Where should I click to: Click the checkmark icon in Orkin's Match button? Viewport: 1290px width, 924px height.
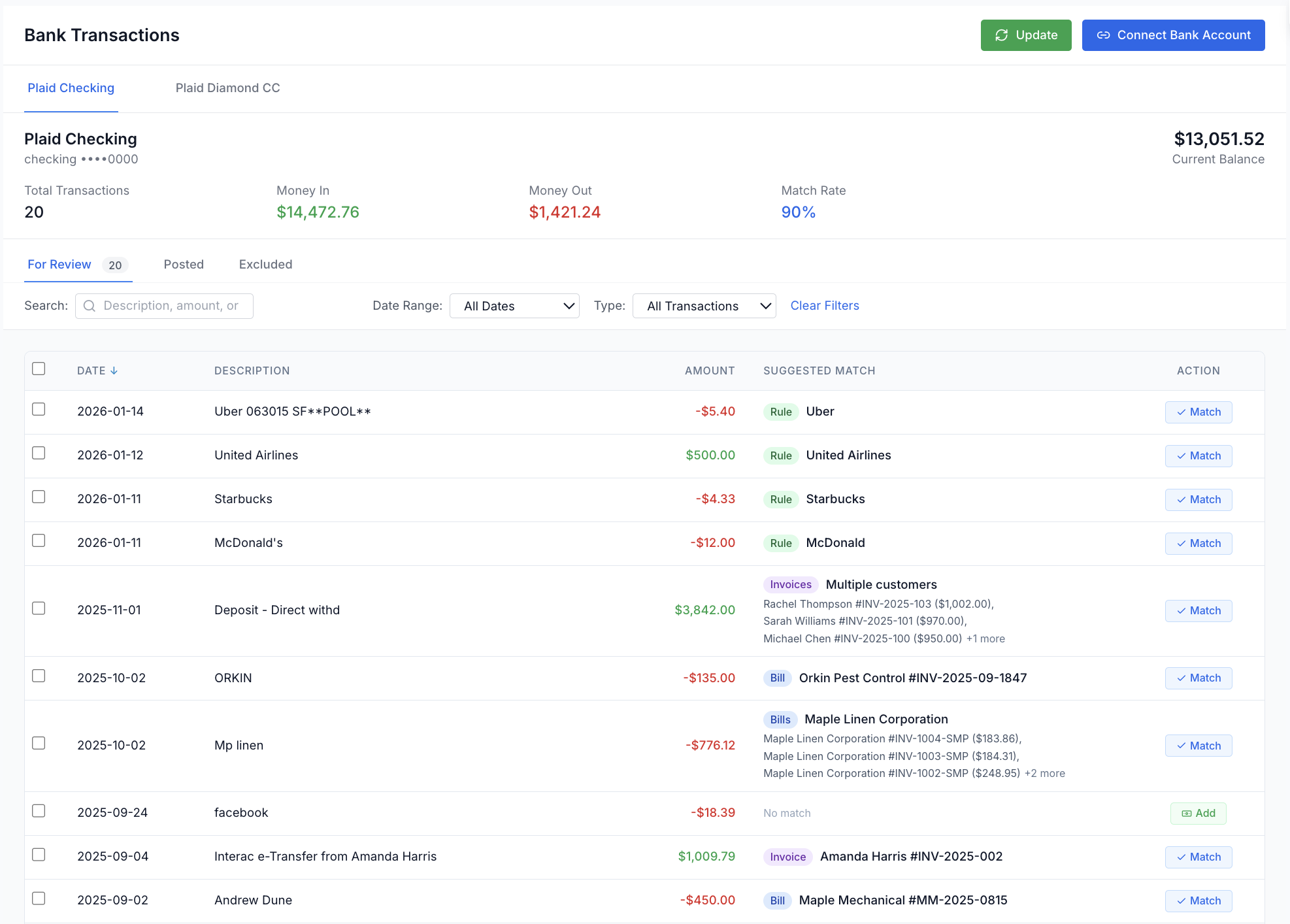(x=1181, y=678)
